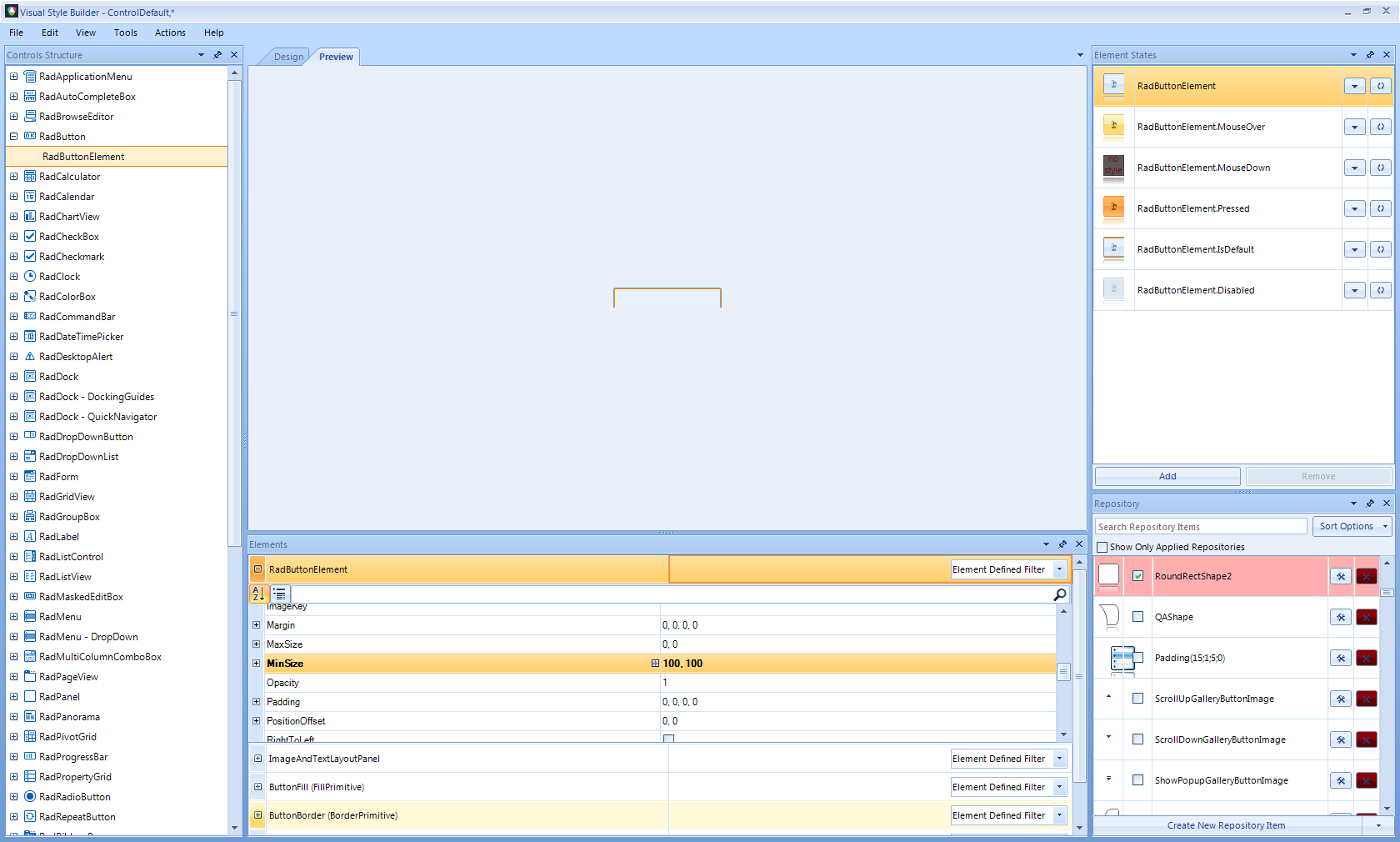Click Create New Repository Item
The height and width of the screenshot is (842, 1400).
pyautogui.click(x=1226, y=825)
